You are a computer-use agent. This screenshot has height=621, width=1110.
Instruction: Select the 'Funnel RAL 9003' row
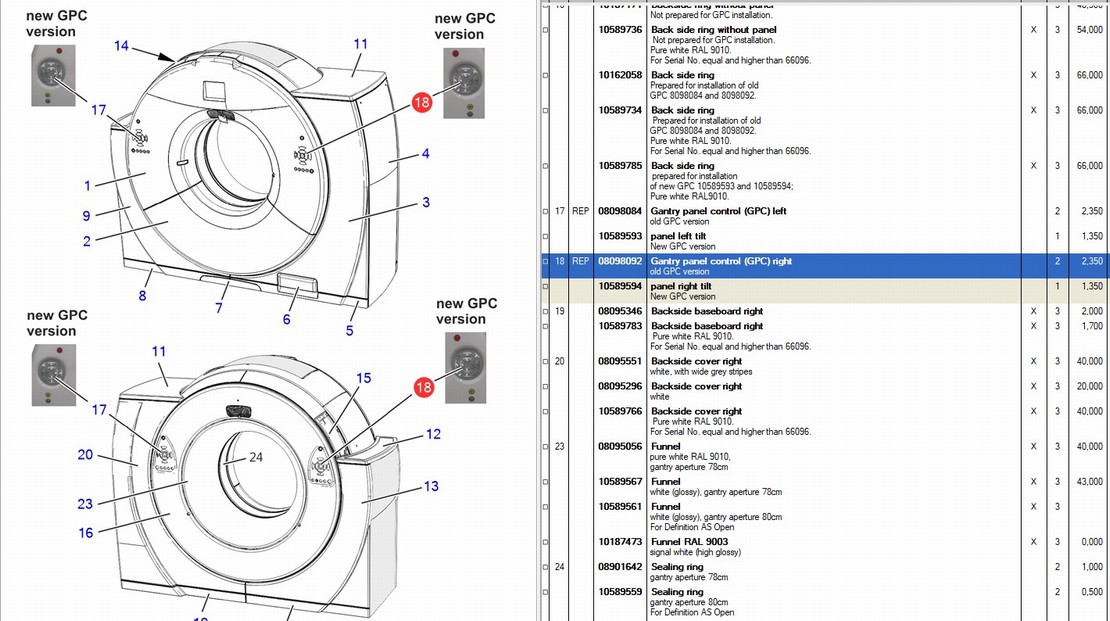pos(823,547)
